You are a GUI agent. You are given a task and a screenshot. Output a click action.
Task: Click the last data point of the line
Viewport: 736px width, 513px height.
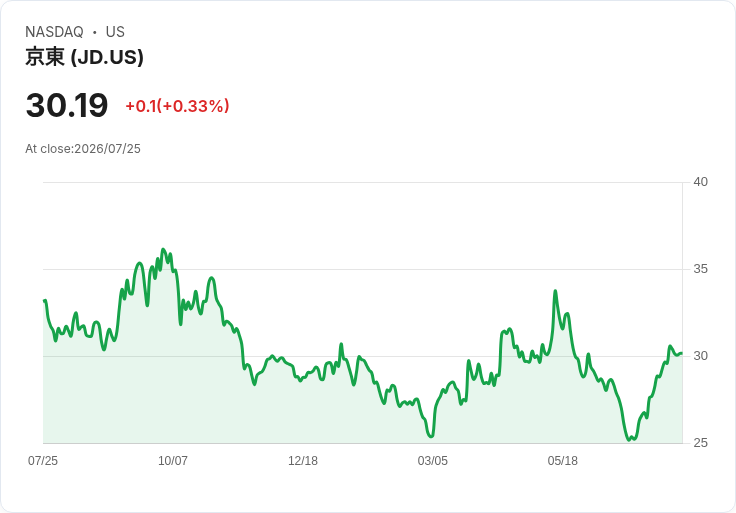click(682, 353)
